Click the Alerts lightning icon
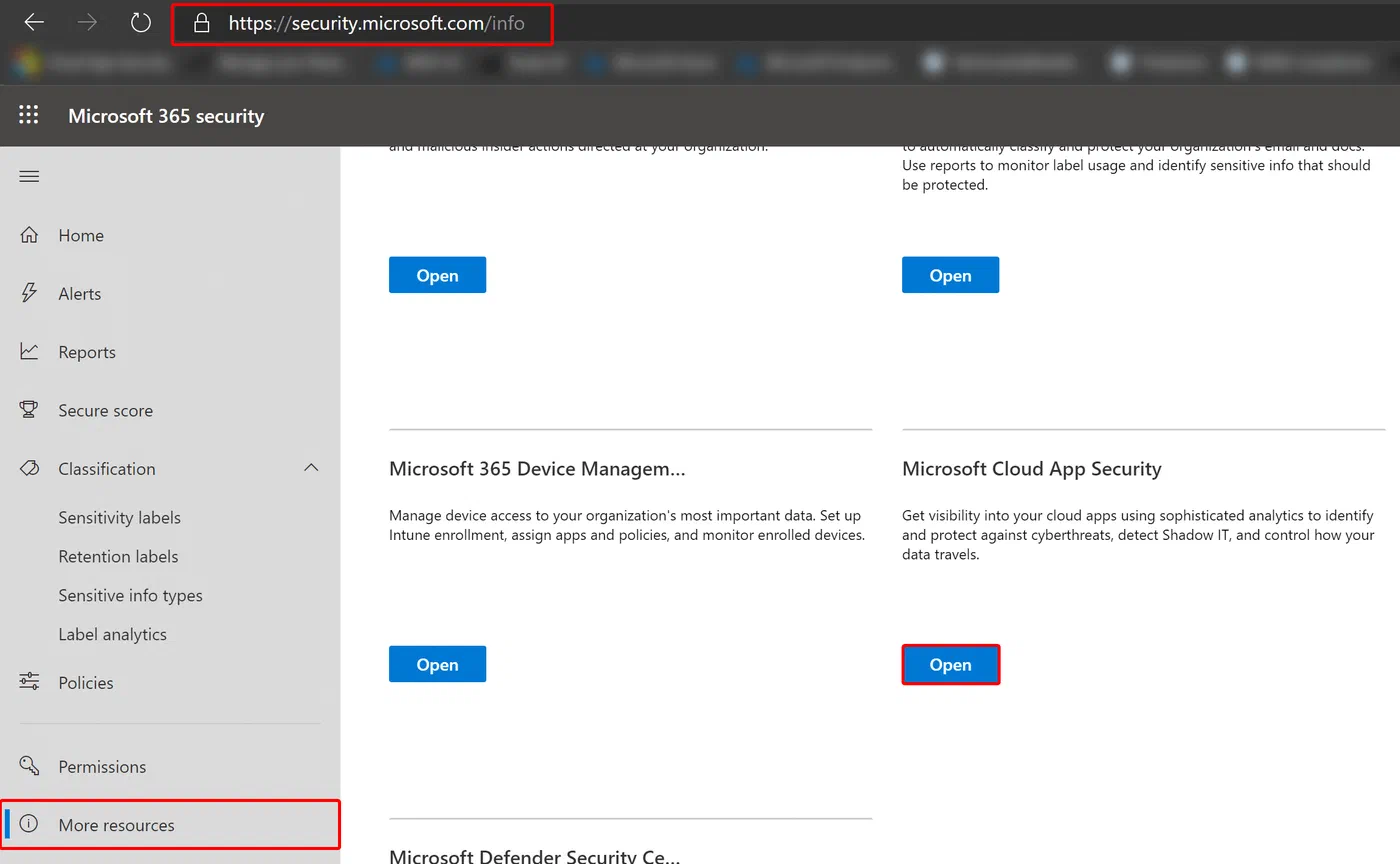Image resolution: width=1400 pixels, height=864 pixels. (29, 293)
